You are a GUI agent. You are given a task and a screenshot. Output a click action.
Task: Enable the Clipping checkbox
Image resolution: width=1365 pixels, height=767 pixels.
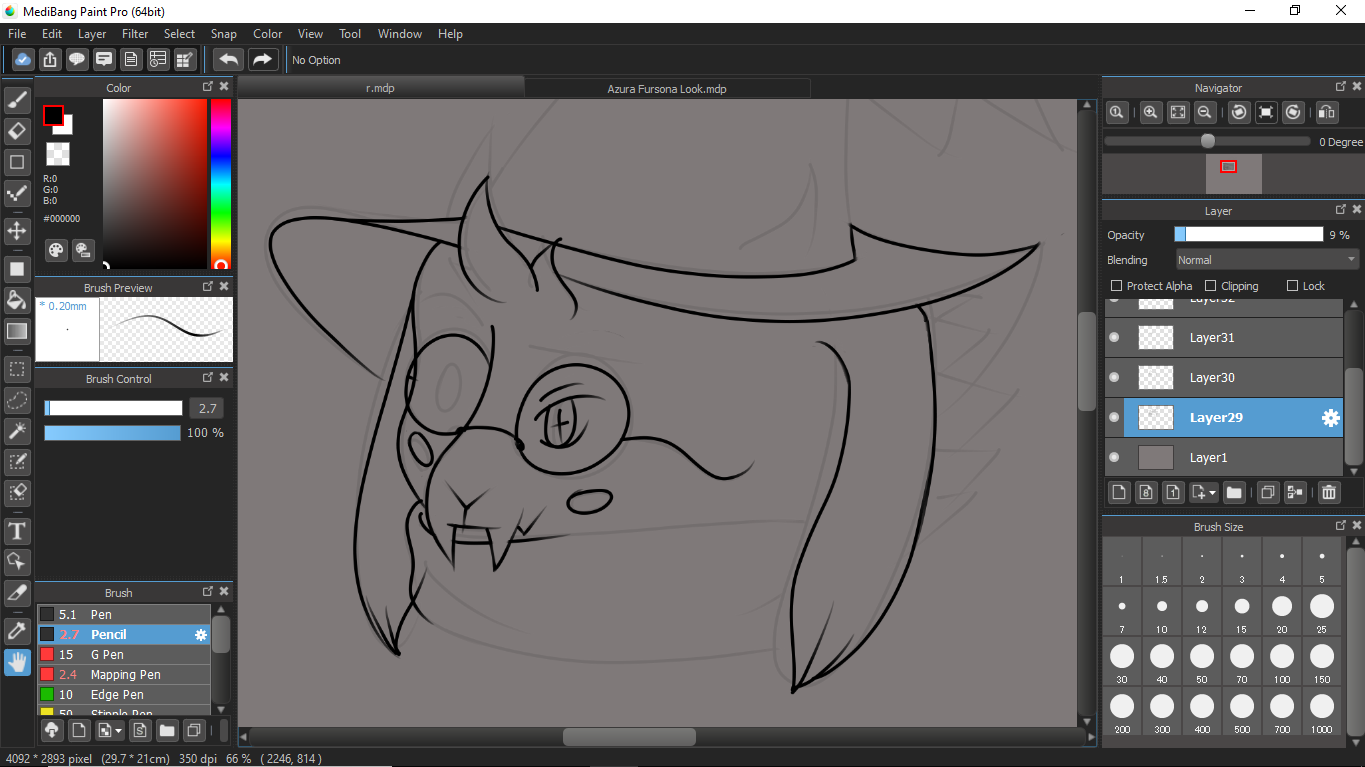(1210, 286)
